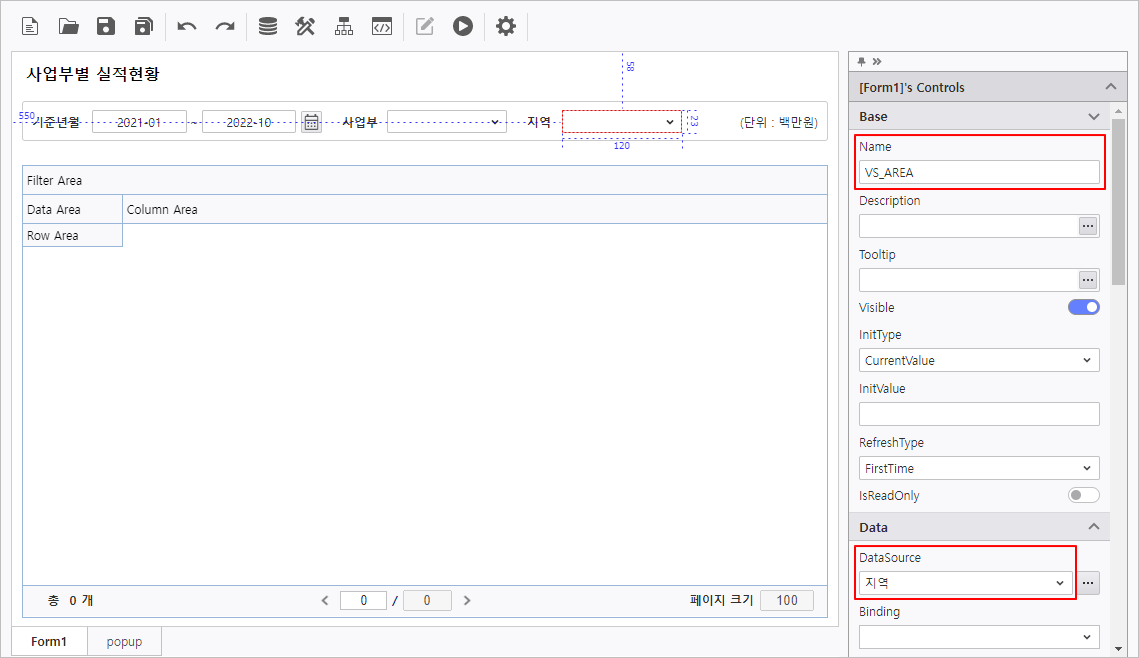The image size is (1139, 658).
Task: Open the calendar date picker icon
Action: tap(311, 122)
